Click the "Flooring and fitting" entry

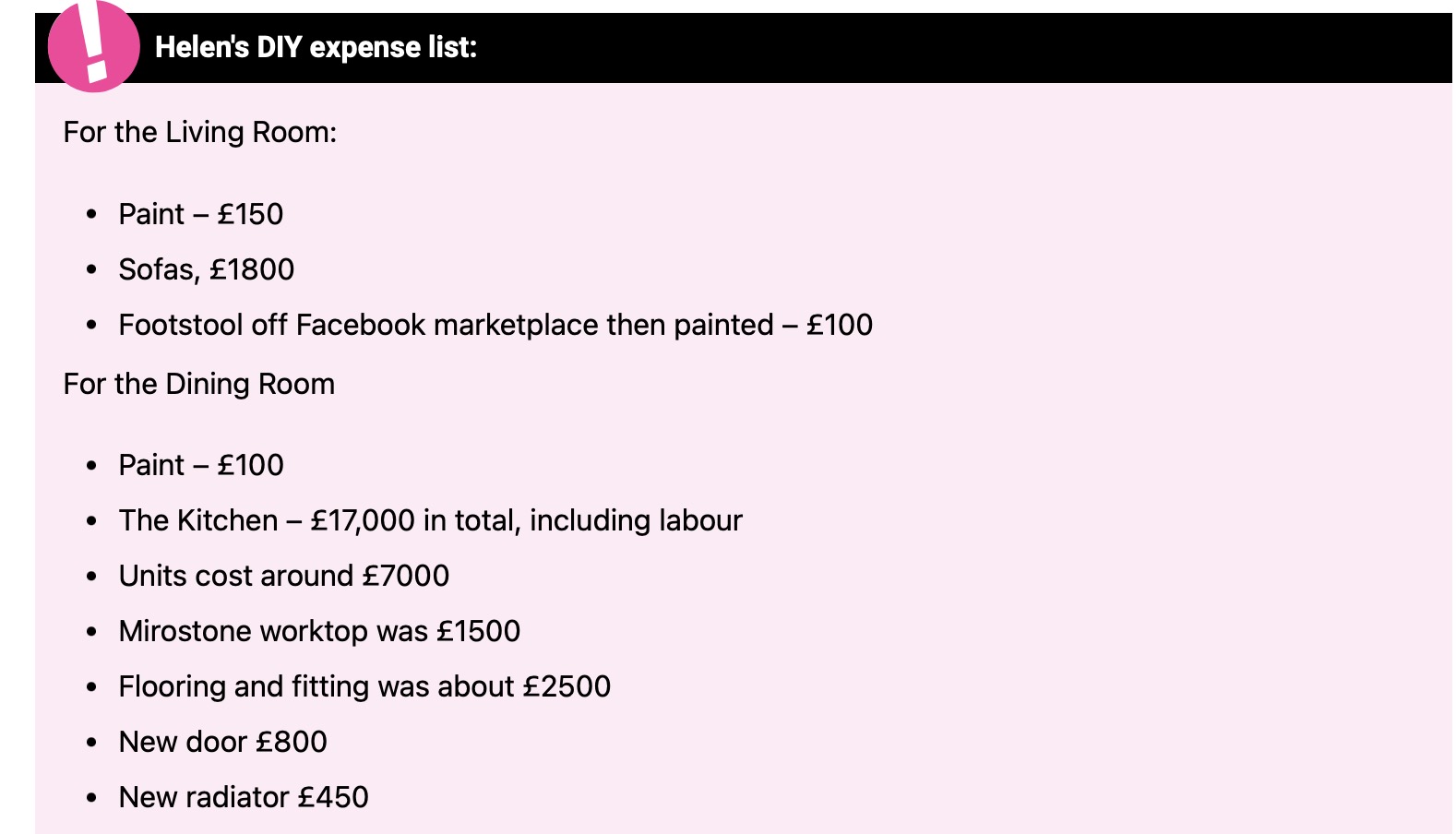click(x=364, y=686)
